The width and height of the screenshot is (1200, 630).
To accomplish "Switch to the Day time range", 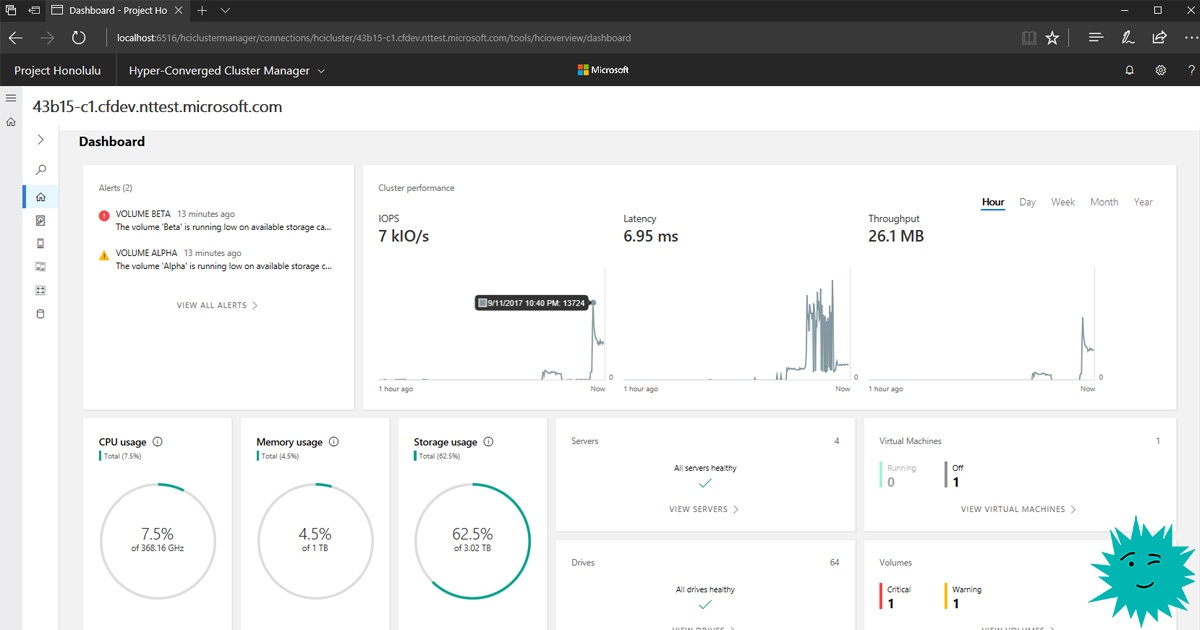I will [x=1027, y=202].
